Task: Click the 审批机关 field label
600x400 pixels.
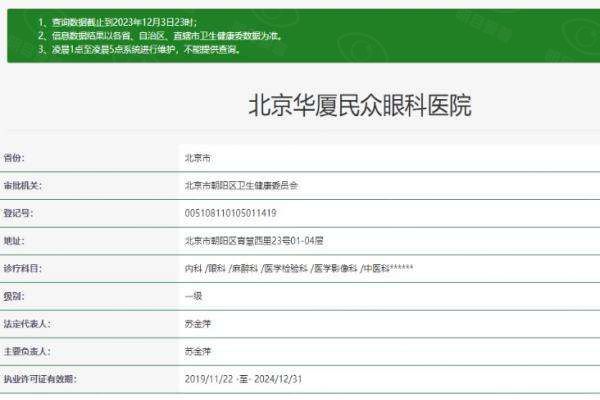Action: (23, 186)
